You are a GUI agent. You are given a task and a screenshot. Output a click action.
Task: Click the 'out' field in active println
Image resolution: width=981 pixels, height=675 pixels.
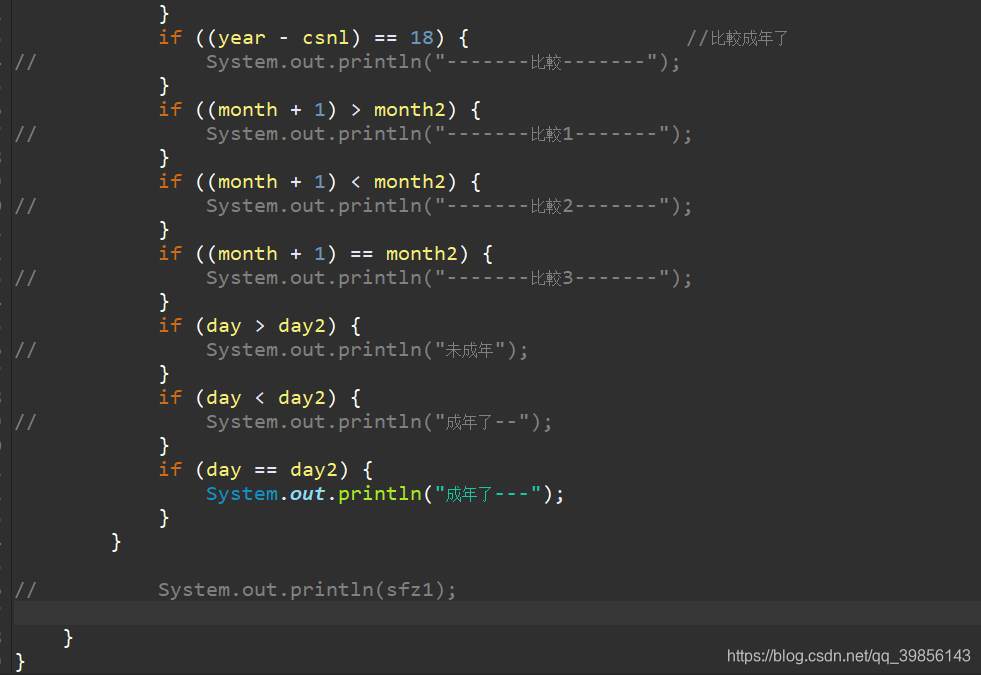(x=307, y=494)
